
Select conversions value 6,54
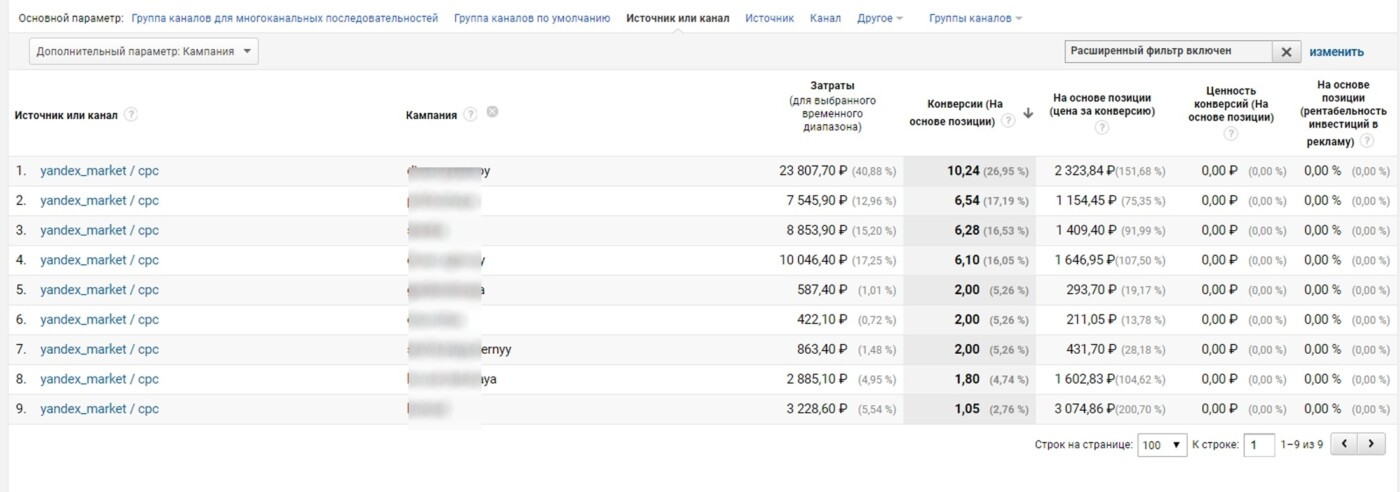[967, 201]
